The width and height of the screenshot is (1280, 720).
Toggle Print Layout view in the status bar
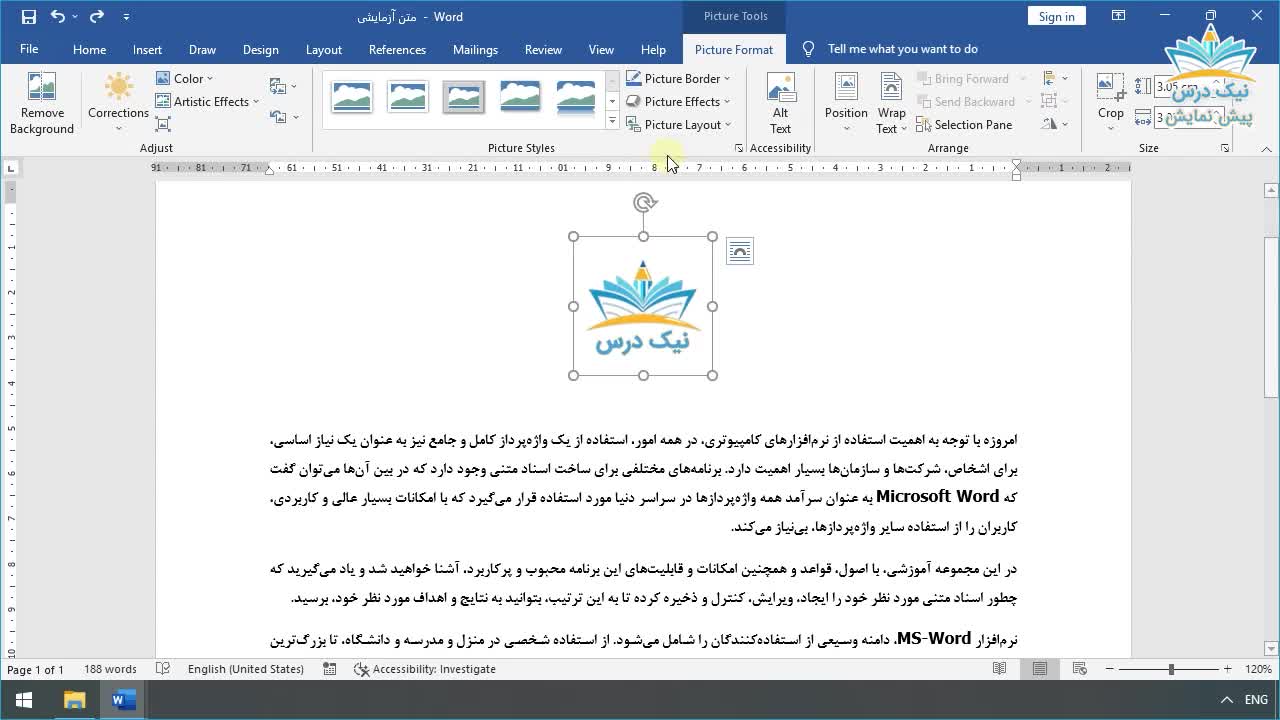coord(1040,669)
